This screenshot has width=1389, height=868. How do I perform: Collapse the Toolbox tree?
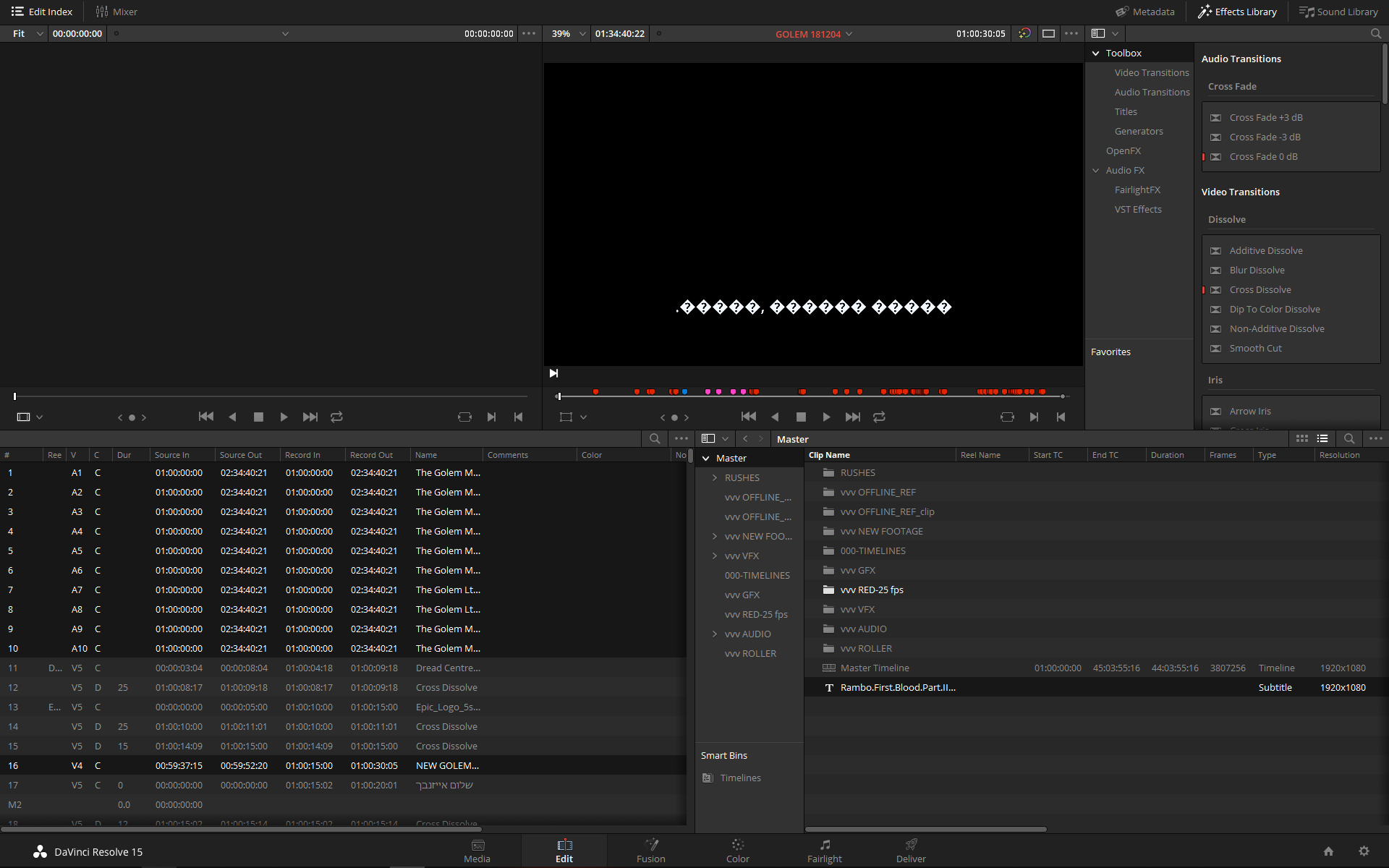1096,54
